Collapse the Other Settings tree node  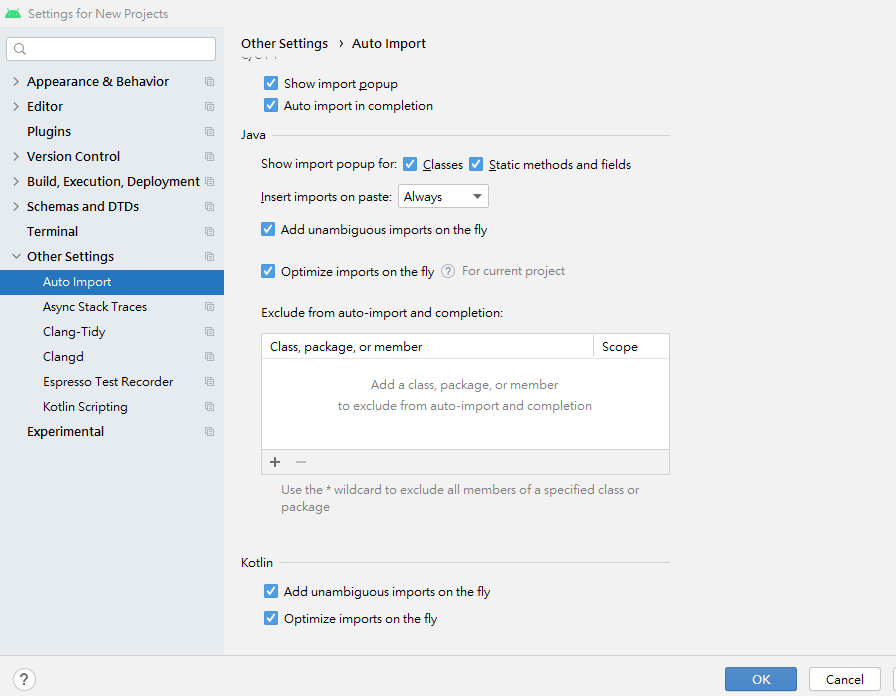[x=16, y=257]
